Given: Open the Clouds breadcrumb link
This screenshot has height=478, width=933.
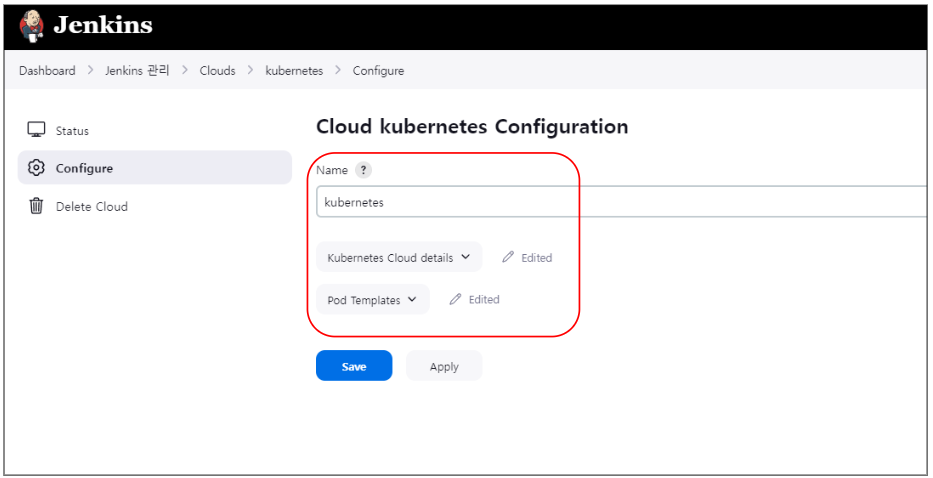Looking at the screenshot, I should click(217, 71).
